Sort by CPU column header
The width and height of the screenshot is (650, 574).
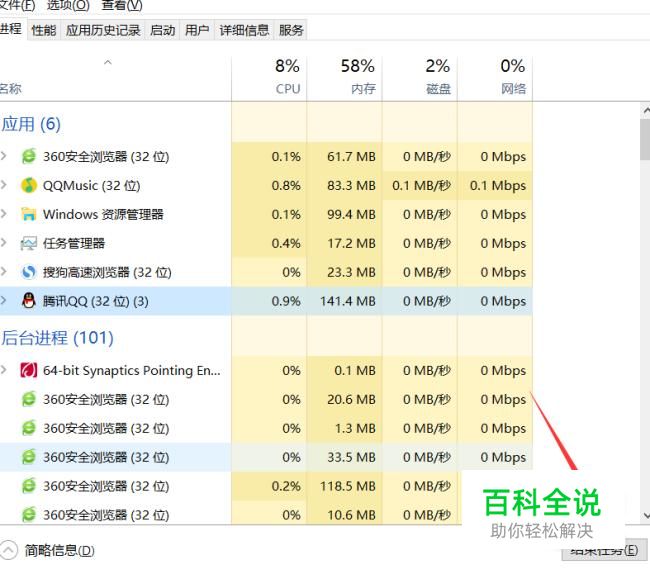tap(269, 77)
